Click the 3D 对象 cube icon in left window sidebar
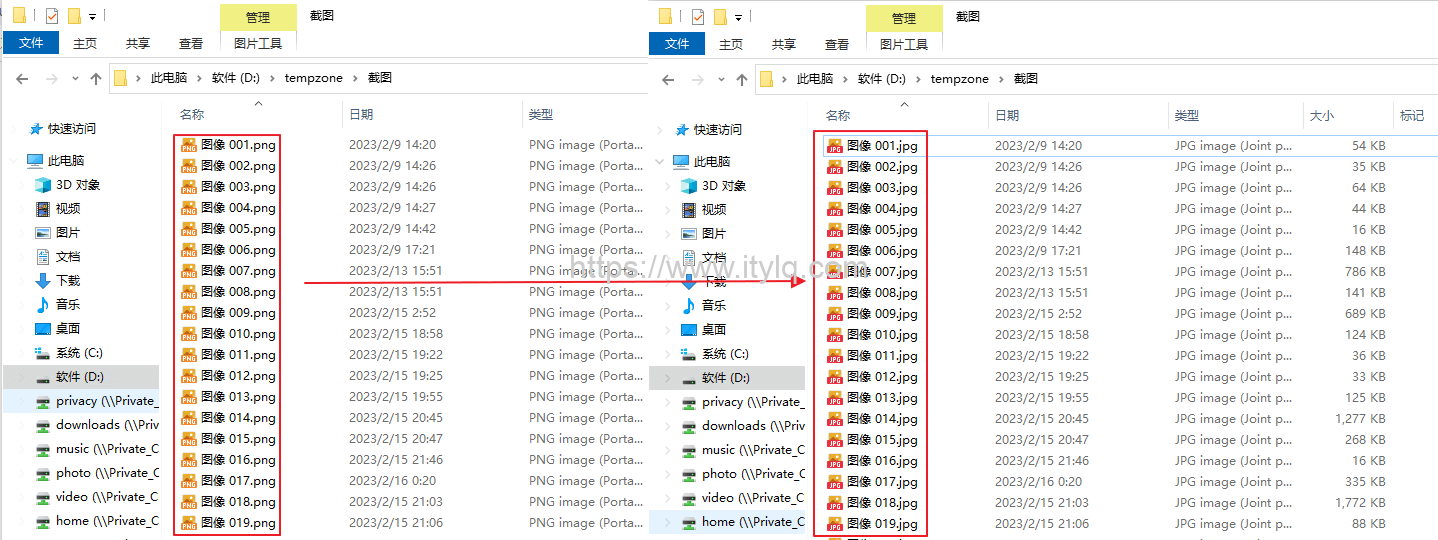 pyautogui.click(x=43, y=185)
